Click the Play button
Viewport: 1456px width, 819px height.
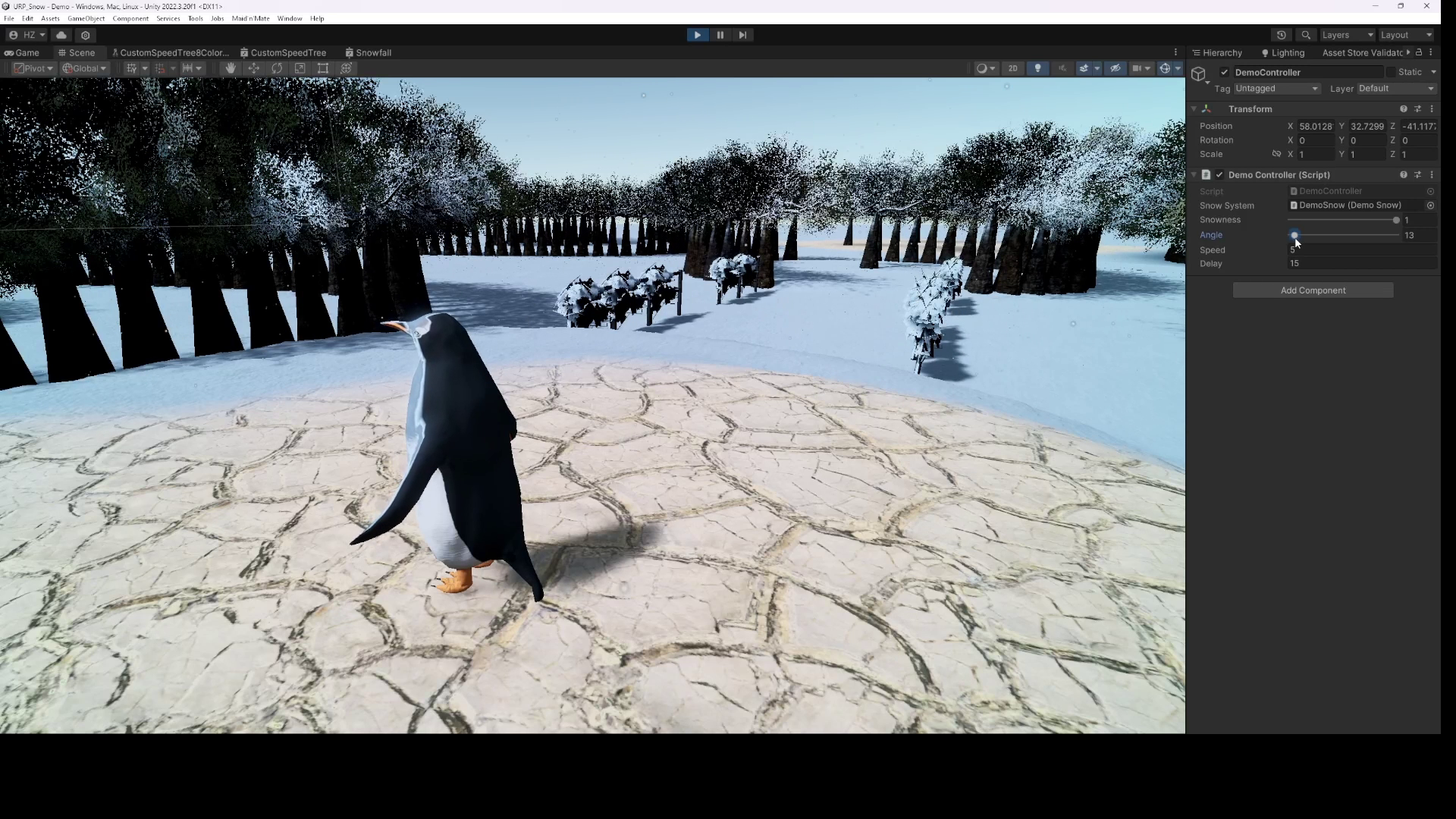[697, 35]
